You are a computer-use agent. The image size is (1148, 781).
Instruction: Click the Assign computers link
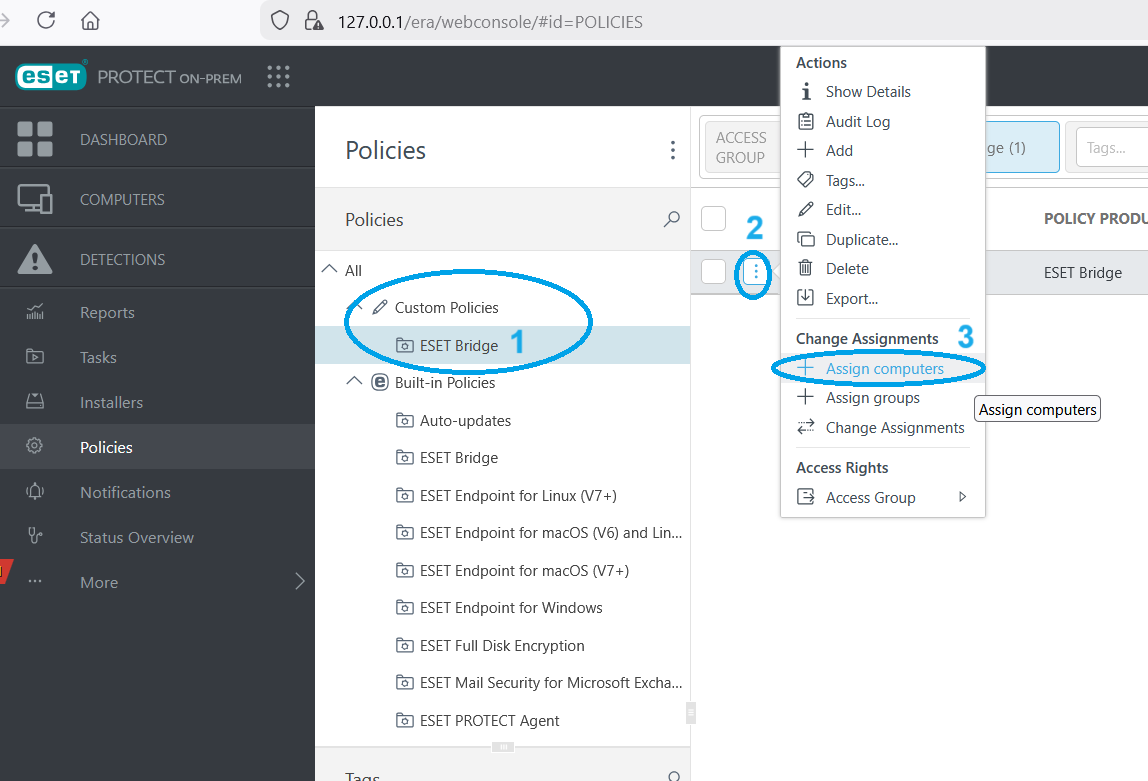click(x=884, y=368)
